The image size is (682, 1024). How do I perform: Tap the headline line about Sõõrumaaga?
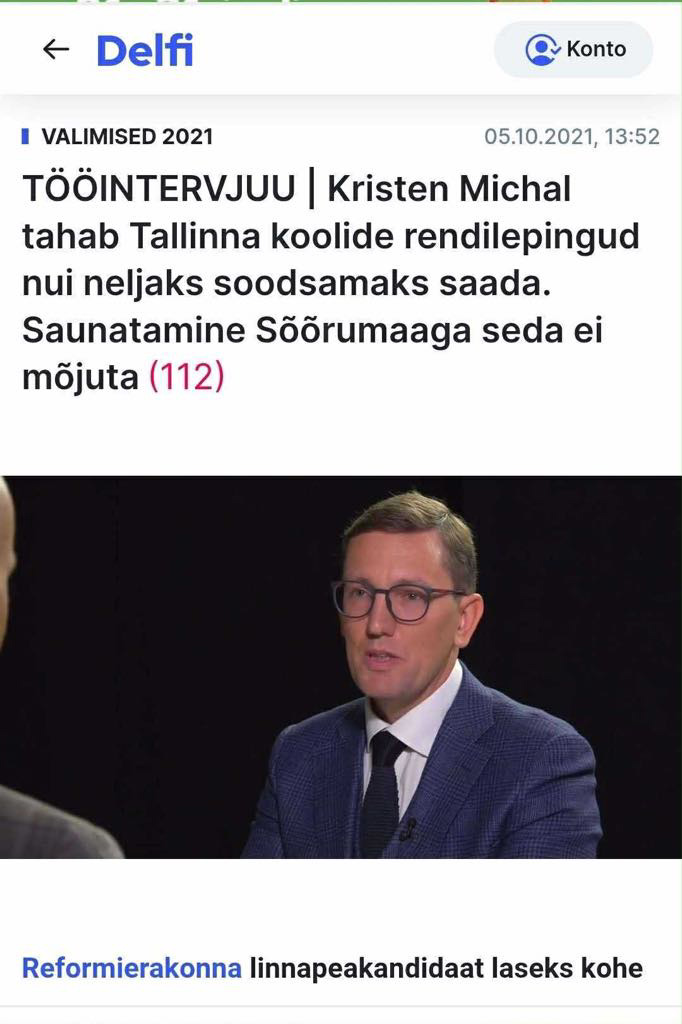(312, 330)
